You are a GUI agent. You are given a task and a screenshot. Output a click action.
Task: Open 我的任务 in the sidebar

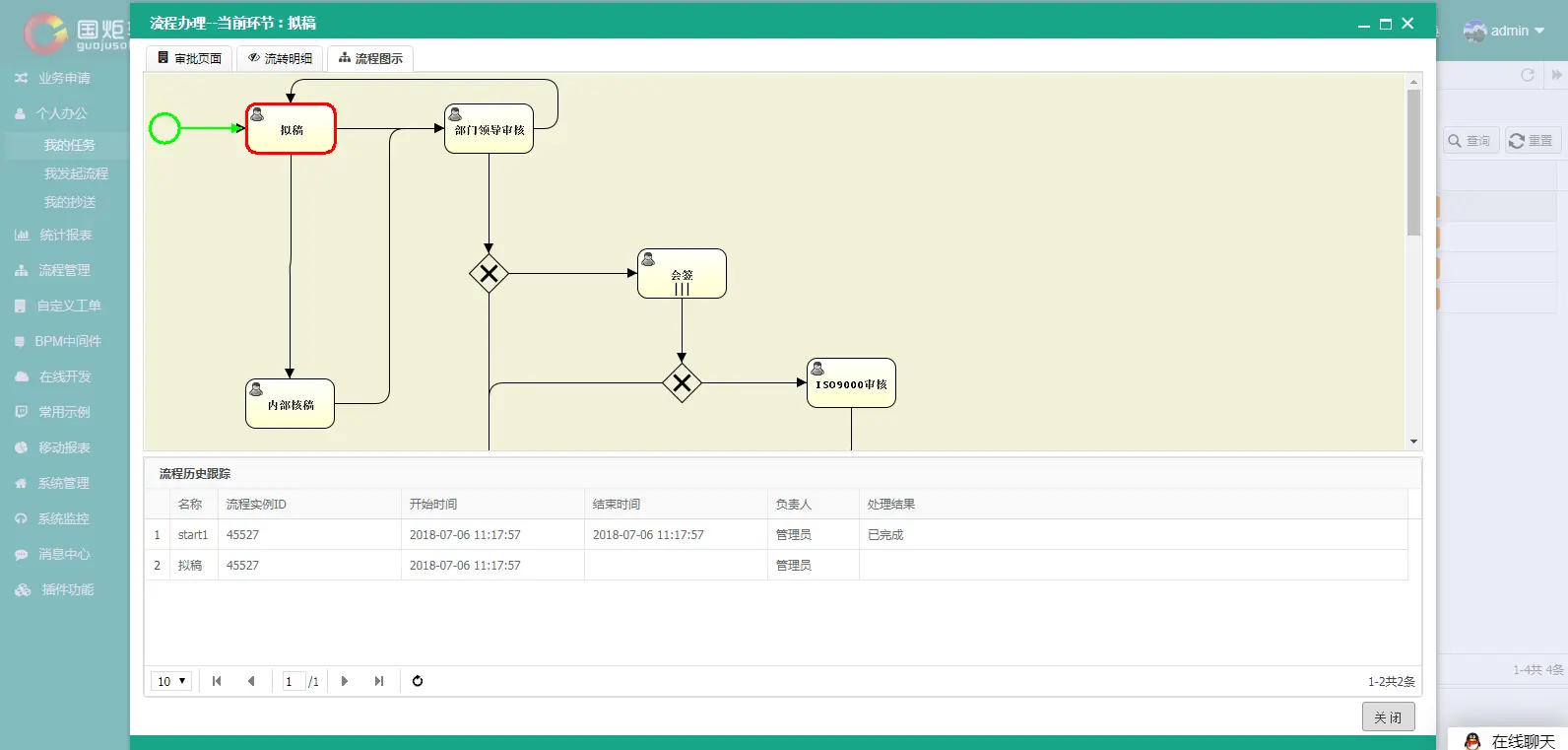(69, 145)
